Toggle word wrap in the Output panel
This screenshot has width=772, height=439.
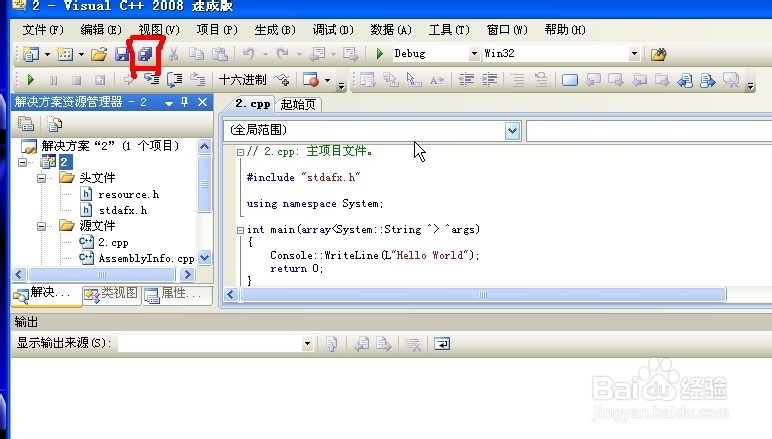click(442, 344)
